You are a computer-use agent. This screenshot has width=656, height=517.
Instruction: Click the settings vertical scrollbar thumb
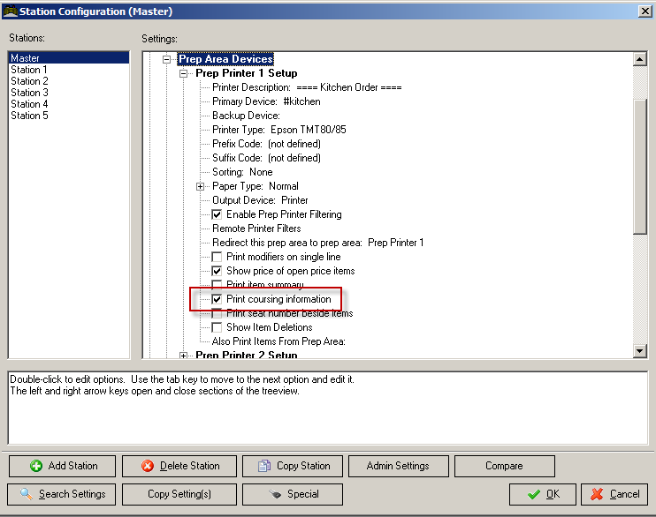640,166
